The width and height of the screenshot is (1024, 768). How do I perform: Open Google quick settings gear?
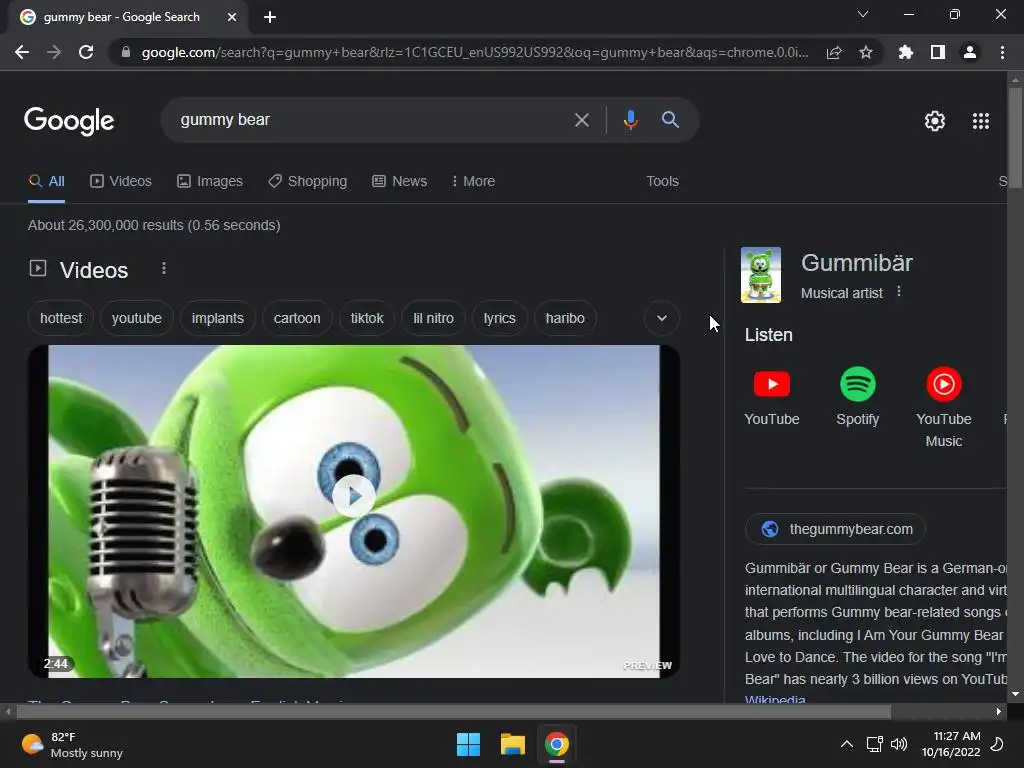pyautogui.click(x=935, y=121)
